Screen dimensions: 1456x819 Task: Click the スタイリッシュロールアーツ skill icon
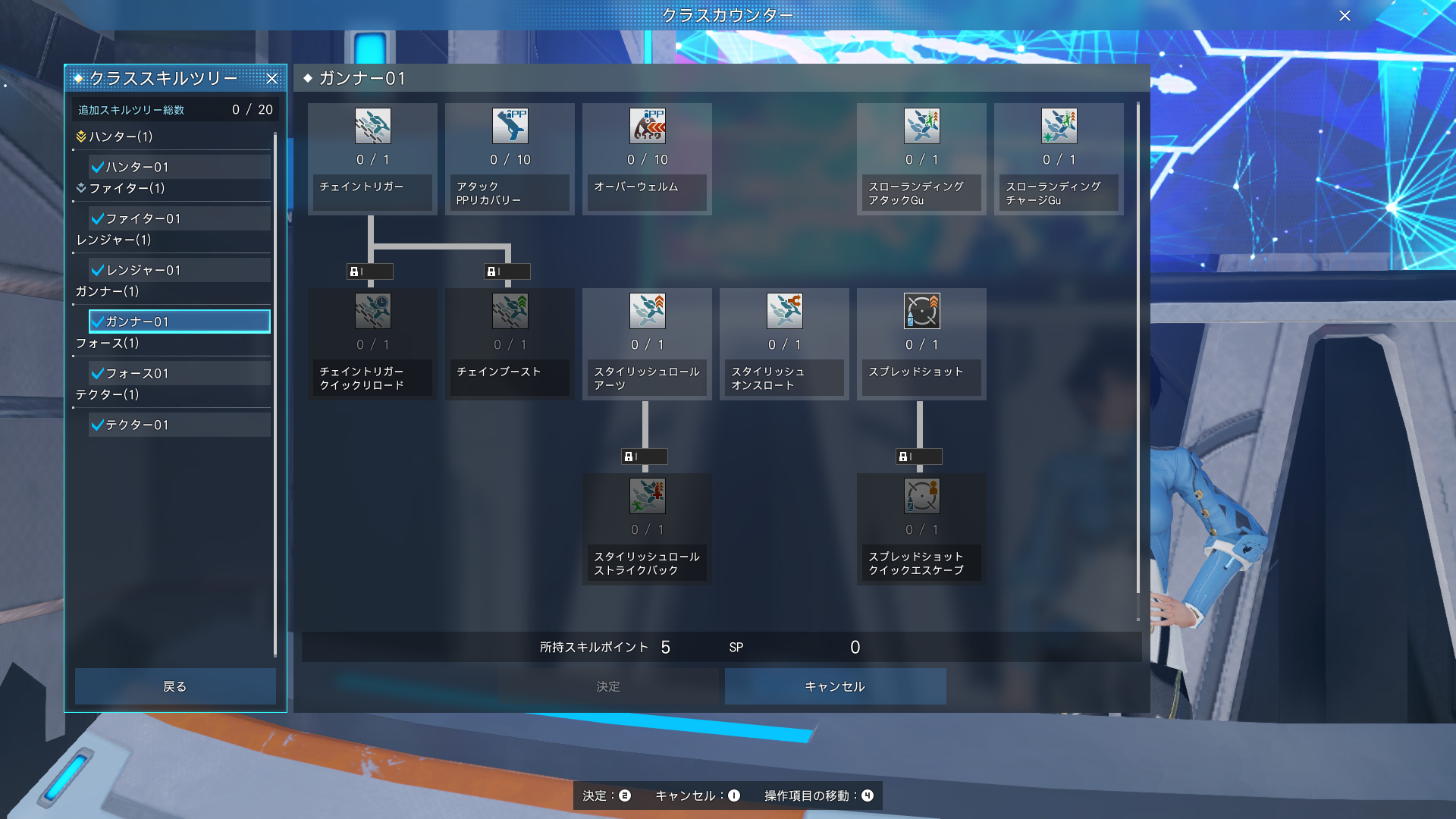(x=647, y=311)
